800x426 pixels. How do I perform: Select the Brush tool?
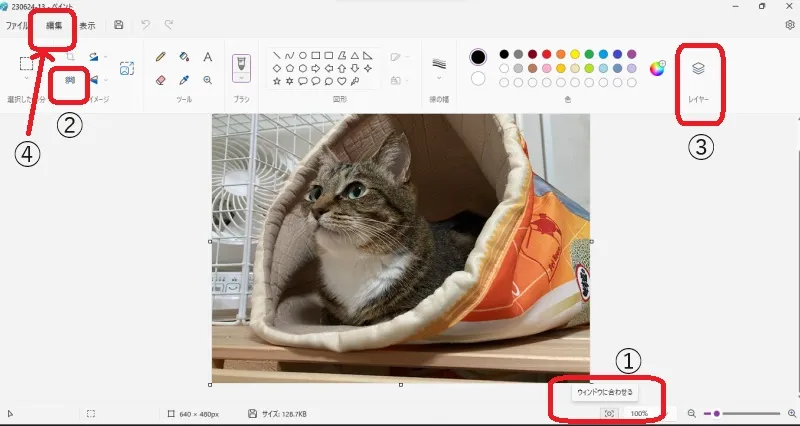click(x=241, y=63)
